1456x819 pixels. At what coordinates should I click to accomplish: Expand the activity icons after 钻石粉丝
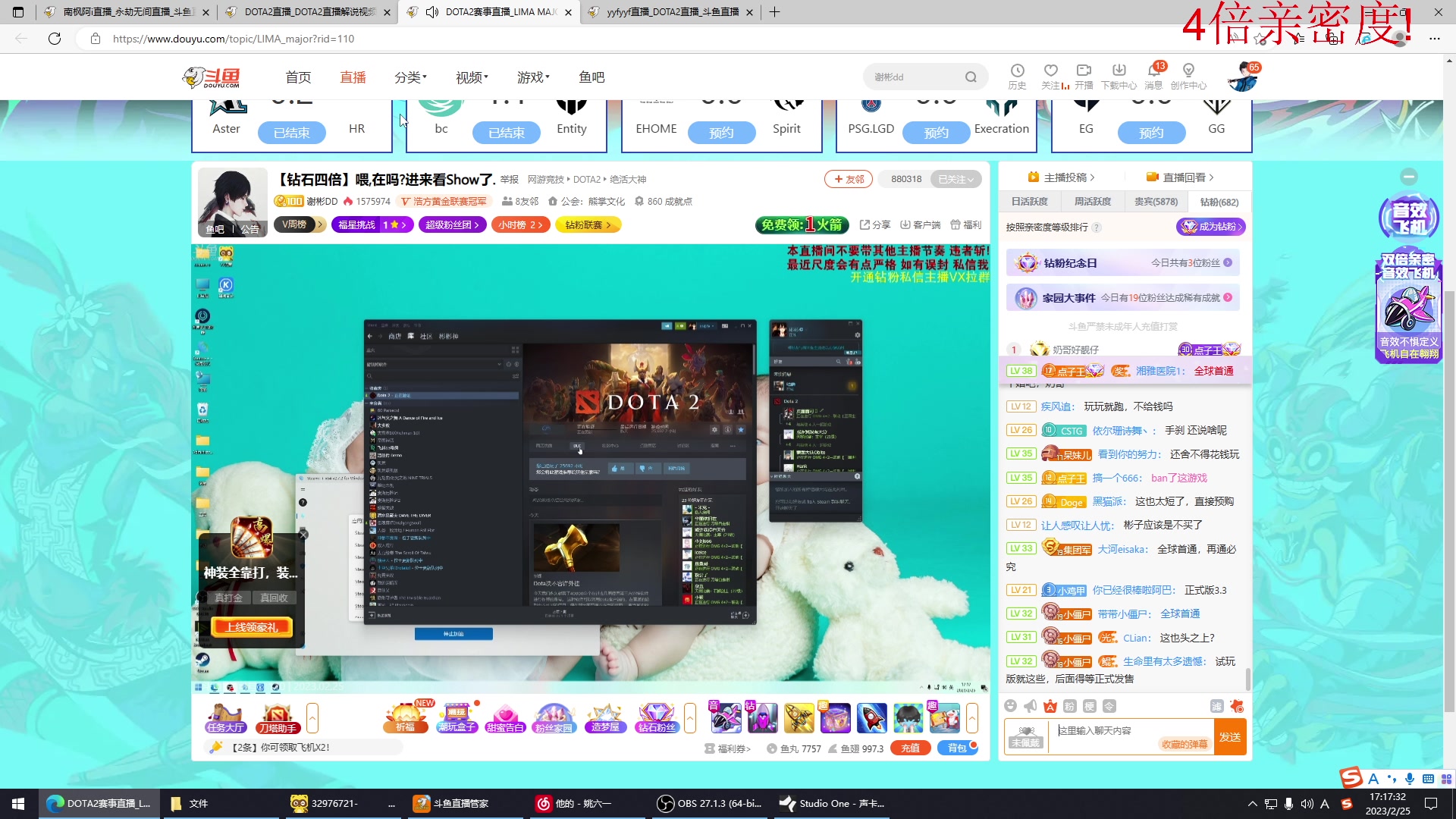tap(690, 717)
